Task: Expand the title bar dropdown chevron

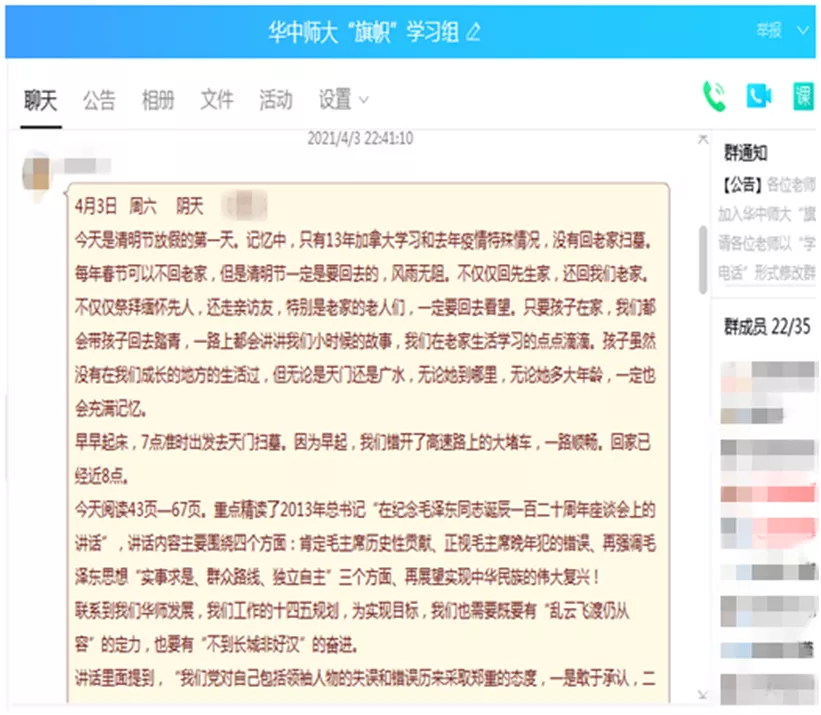Action: click(802, 30)
